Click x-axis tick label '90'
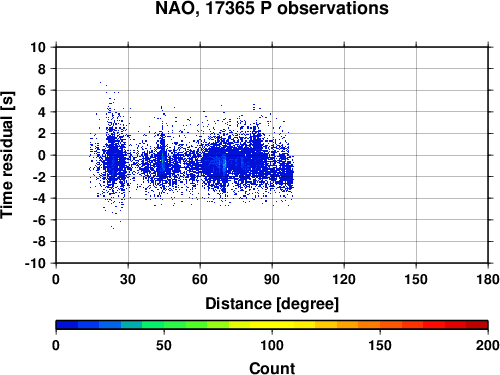 click(272, 279)
